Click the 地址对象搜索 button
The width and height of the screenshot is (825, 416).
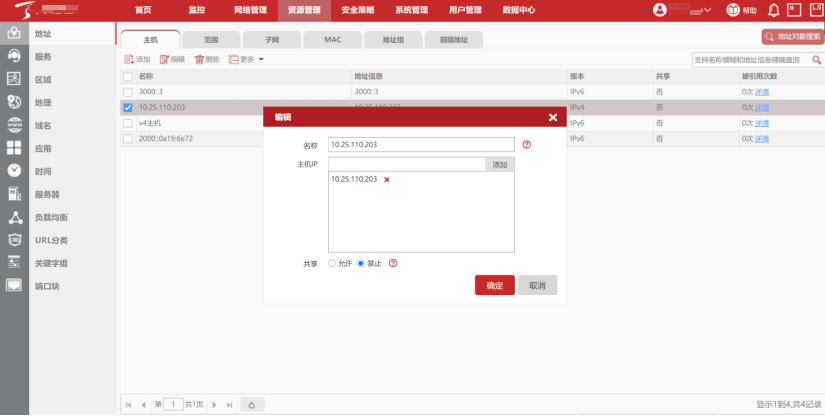[793, 36]
